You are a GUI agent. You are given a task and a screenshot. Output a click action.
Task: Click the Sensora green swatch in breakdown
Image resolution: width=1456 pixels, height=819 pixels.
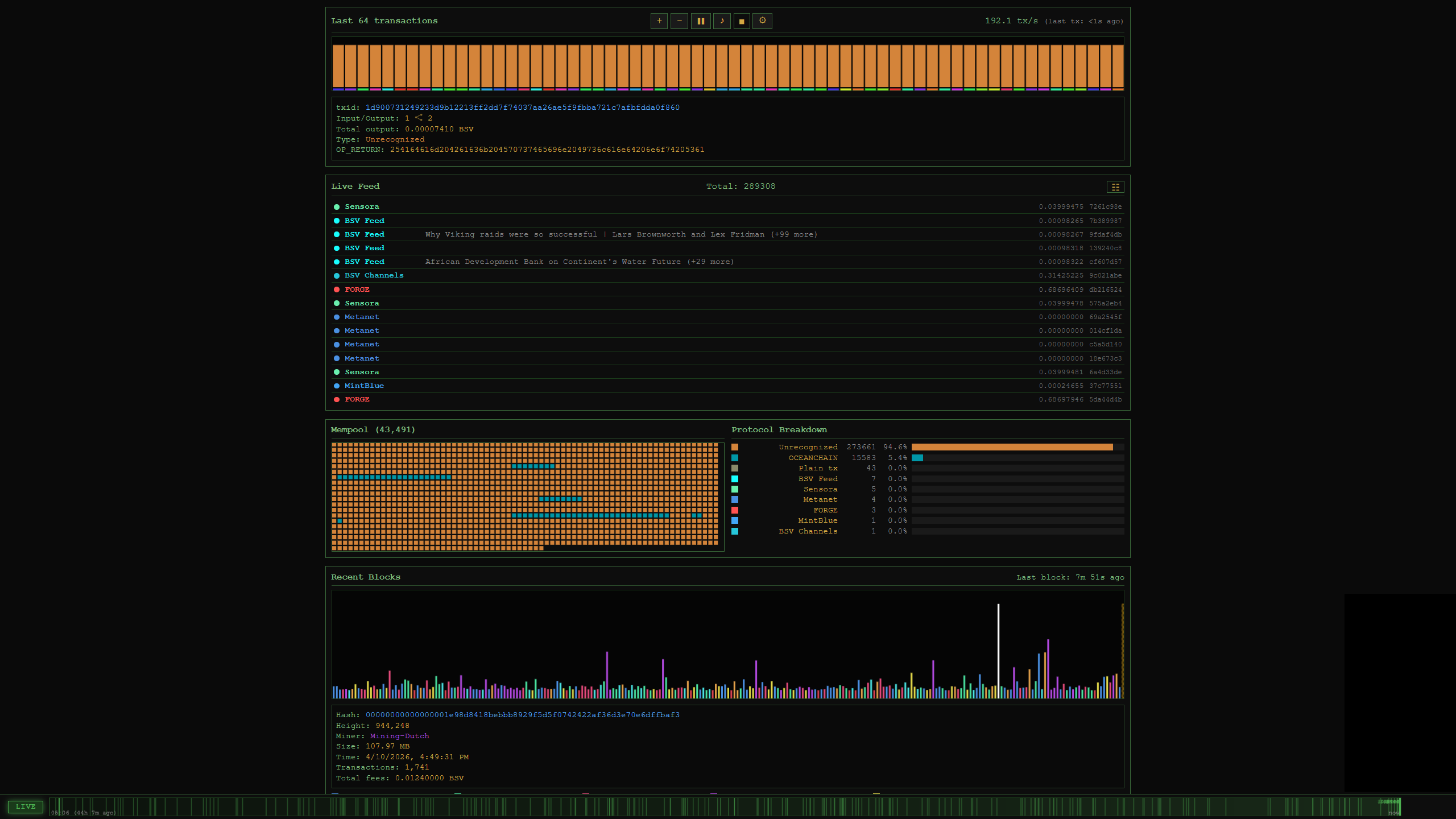click(x=735, y=489)
